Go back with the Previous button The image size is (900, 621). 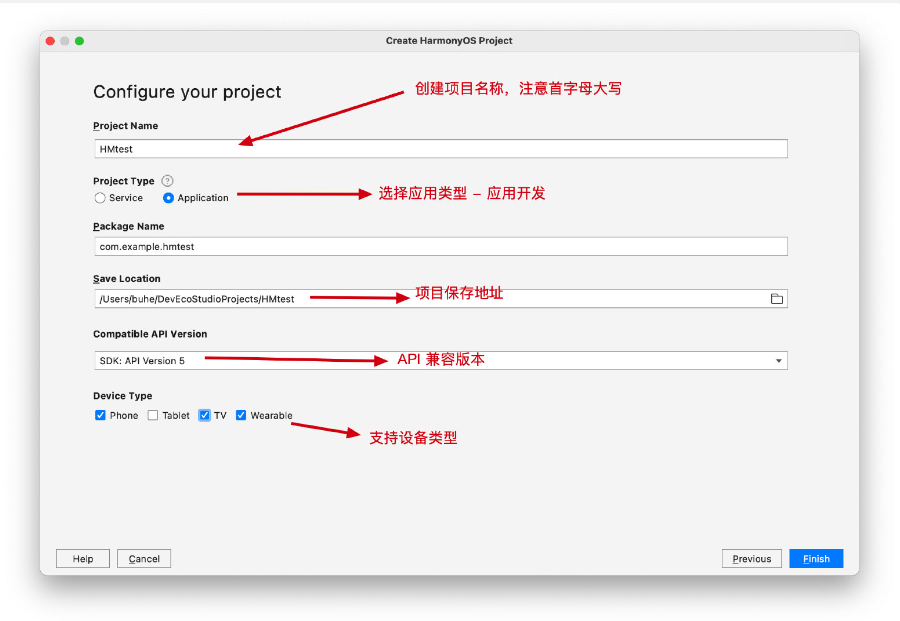pos(752,558)
